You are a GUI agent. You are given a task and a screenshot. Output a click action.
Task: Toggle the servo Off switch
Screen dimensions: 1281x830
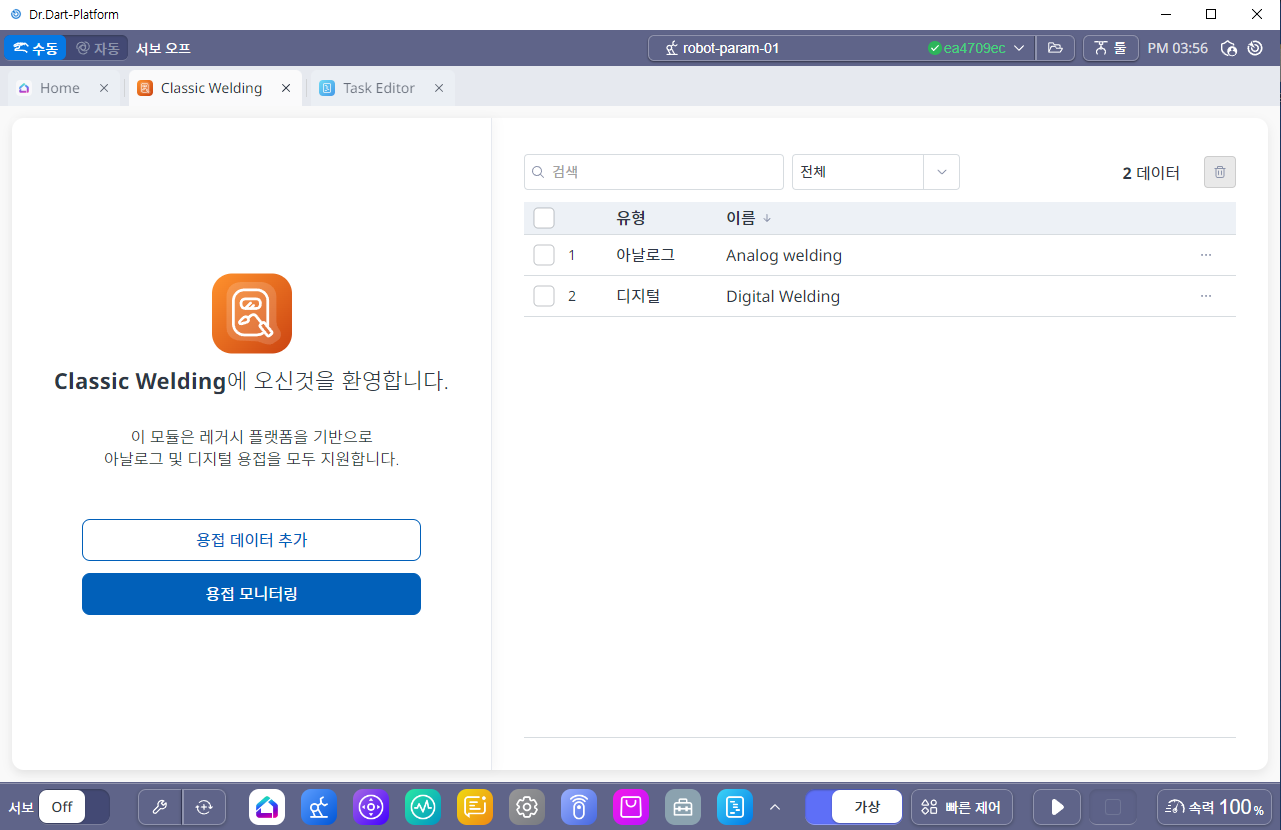coord(74,807)
